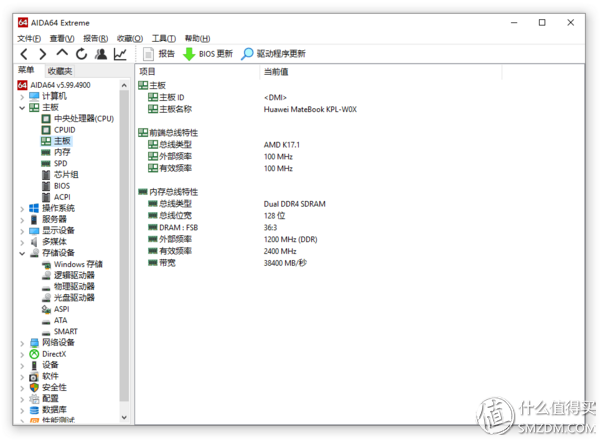
Task: Expand the 操作系统 tree node
Action: tap(22, 209)
